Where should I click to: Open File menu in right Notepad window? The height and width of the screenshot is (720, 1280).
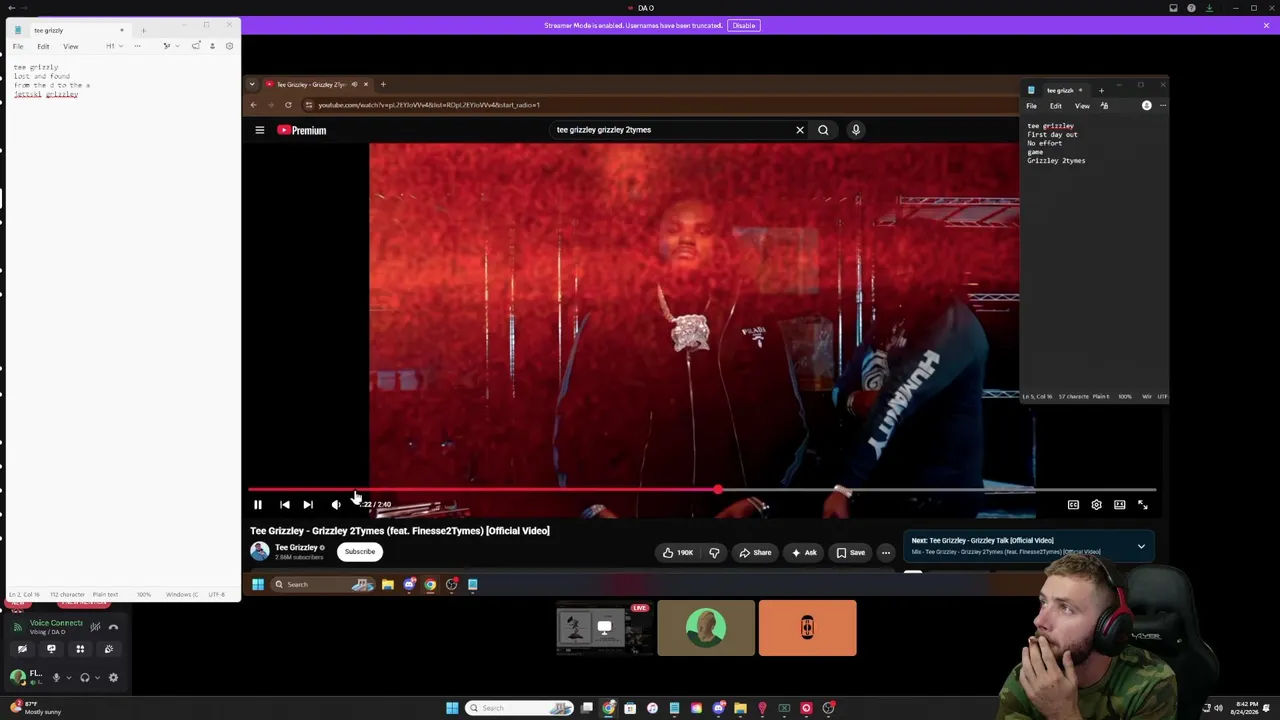1031,106
